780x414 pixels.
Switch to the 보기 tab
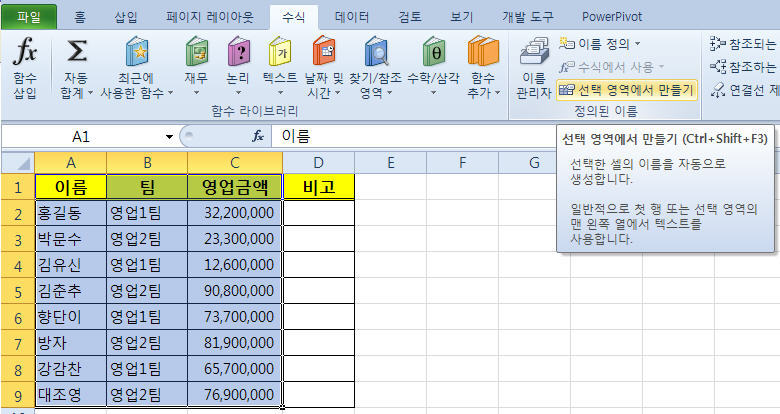coord(462,17)
